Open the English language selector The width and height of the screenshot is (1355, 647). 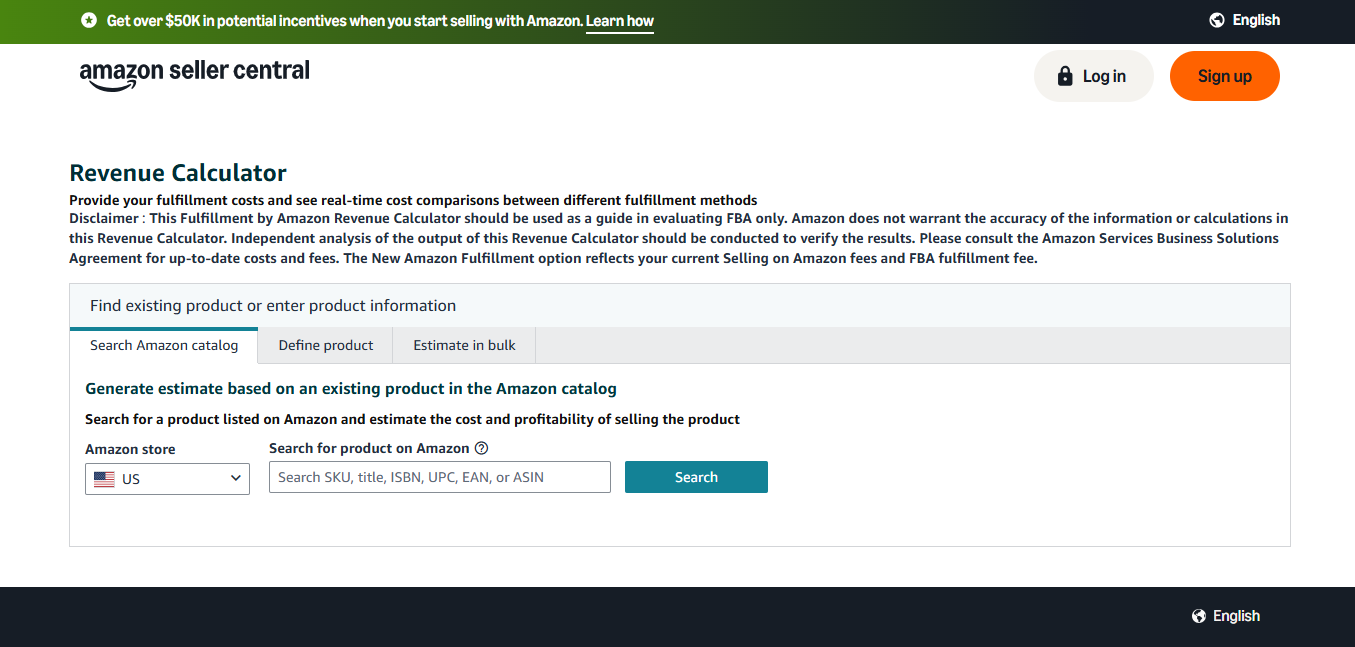pyautogui.click(x=1245, y=19)
